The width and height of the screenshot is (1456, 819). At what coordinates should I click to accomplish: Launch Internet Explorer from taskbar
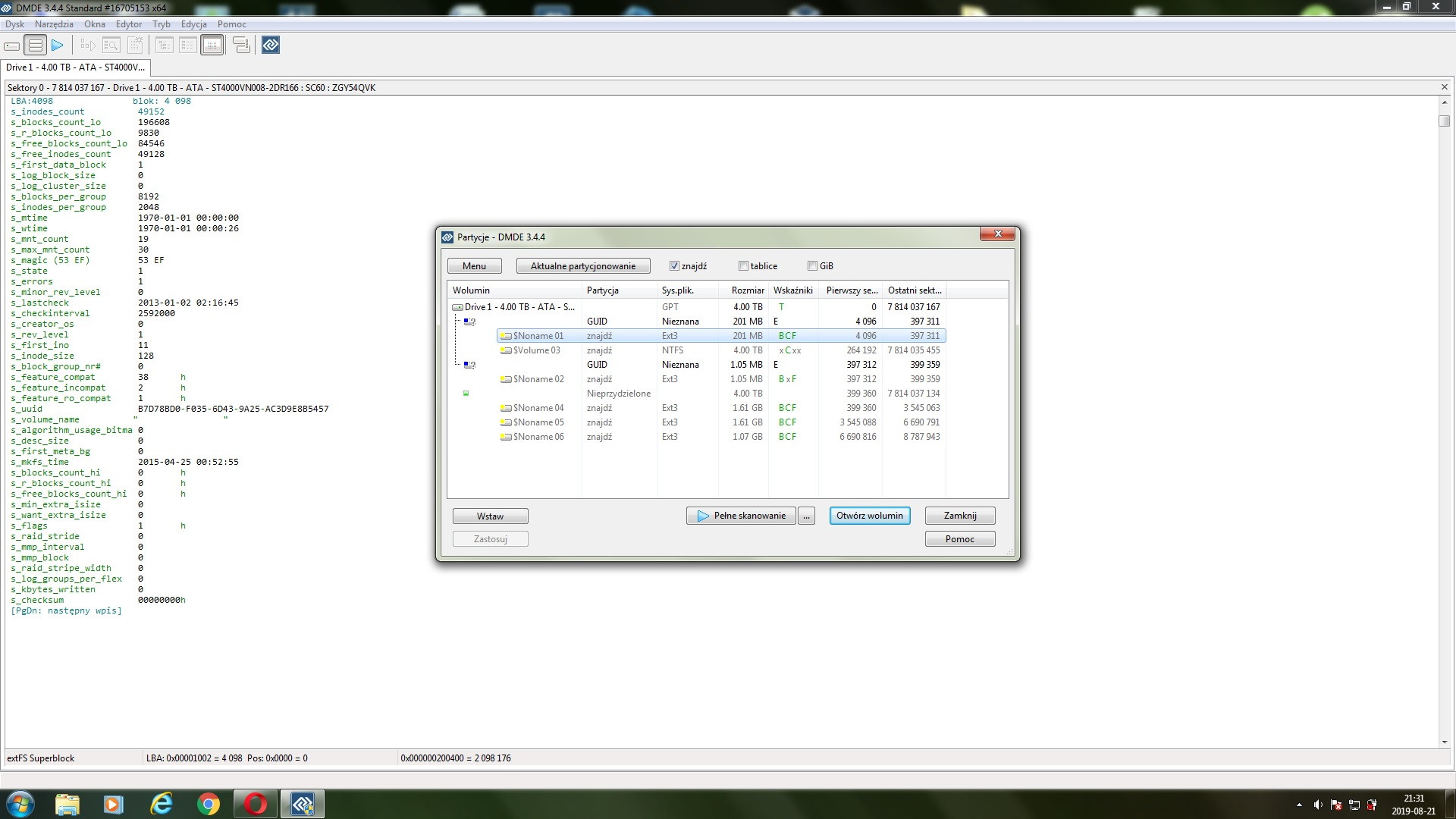[161, 804]
